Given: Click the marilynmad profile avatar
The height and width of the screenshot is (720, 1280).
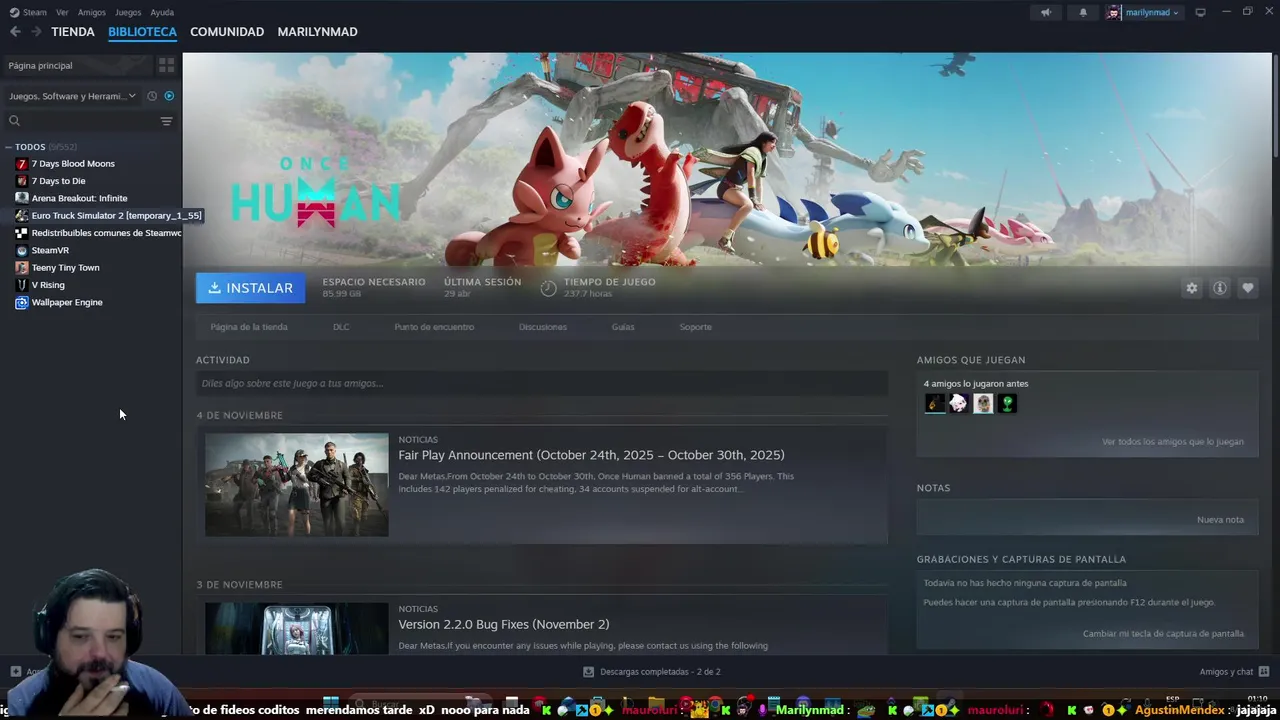Looking at the screenshot, I should point(1113,13).
